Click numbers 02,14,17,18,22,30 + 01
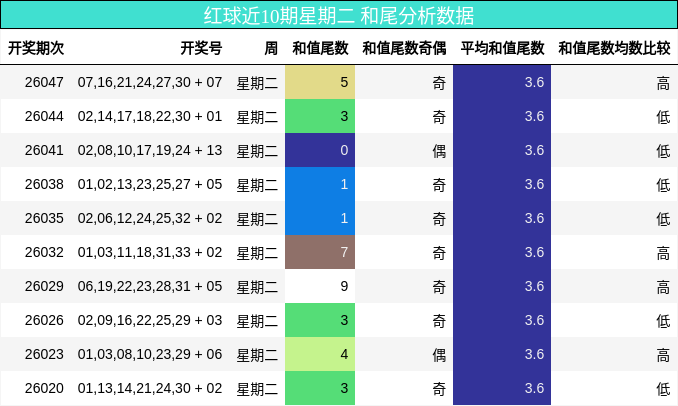Image resolution: width=678 pixels, height=406 pixels. click(150, 116)
